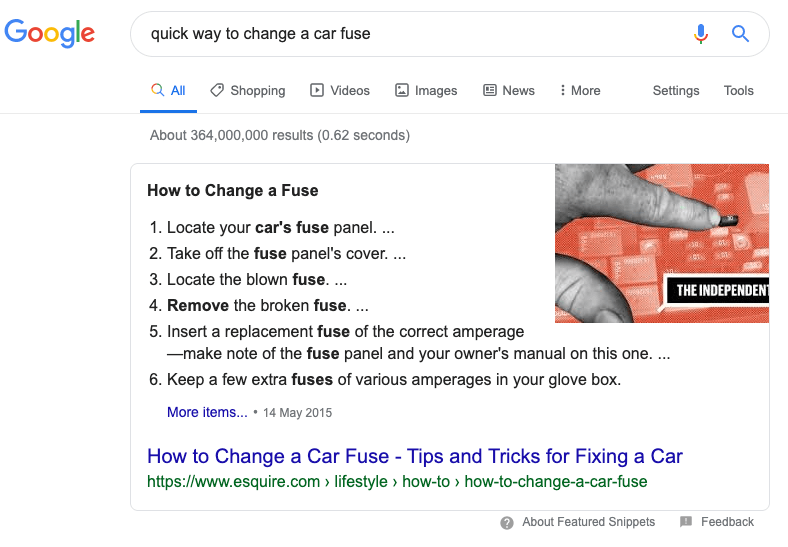Click the voice search microphone icon
The width and height of the screenshot is (788, 547).
[701, 34]
